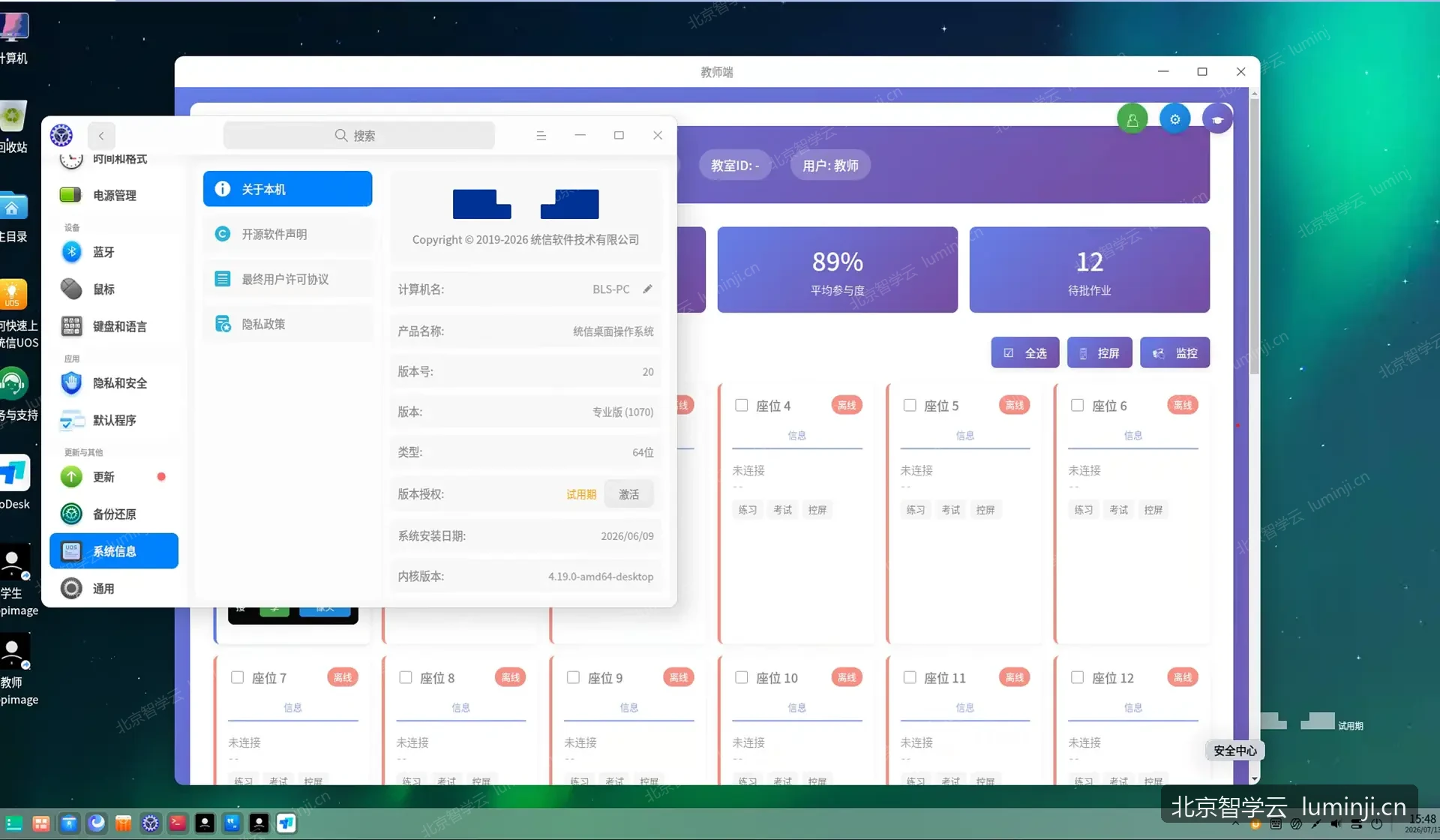The width and height of the screenshot is (1440, 840).
Task: Open Privacy and Security settings
Action: coord(114,383)
